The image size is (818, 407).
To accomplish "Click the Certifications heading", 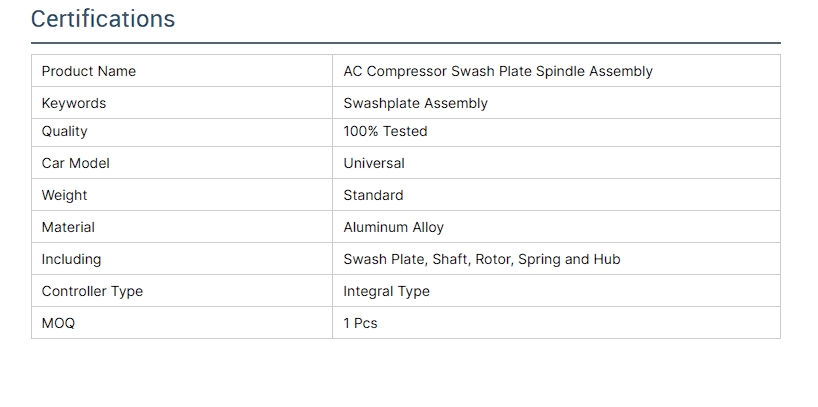I will click(x=103, y=19).
